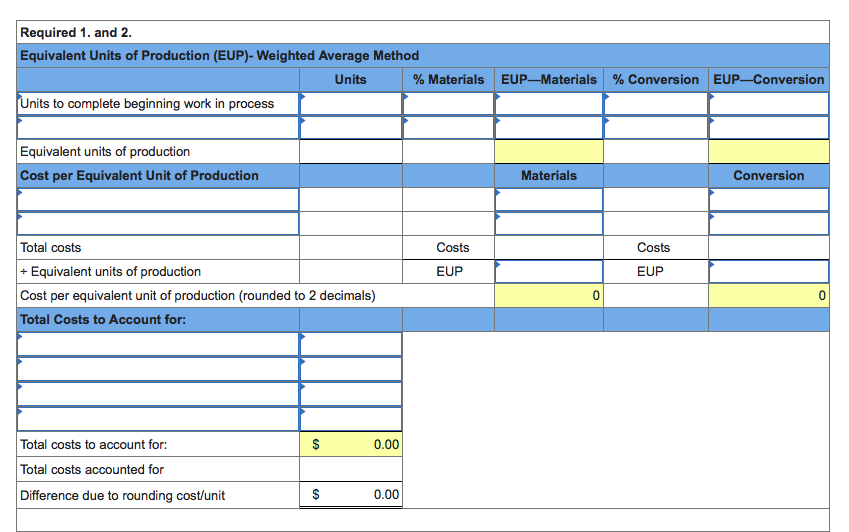
Task: Click 'Materials' header in cost per unit section
Action: point(549,175)
